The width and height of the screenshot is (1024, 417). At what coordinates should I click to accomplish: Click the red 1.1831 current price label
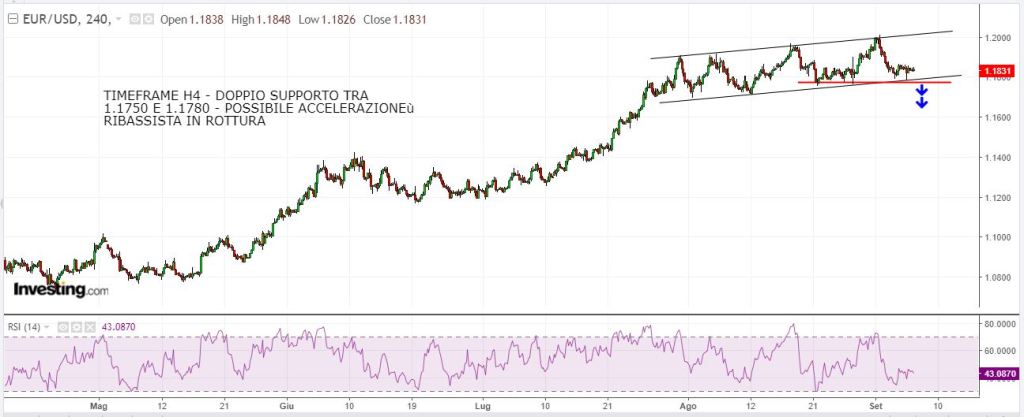pyautogui.click(x=995, y=71)
